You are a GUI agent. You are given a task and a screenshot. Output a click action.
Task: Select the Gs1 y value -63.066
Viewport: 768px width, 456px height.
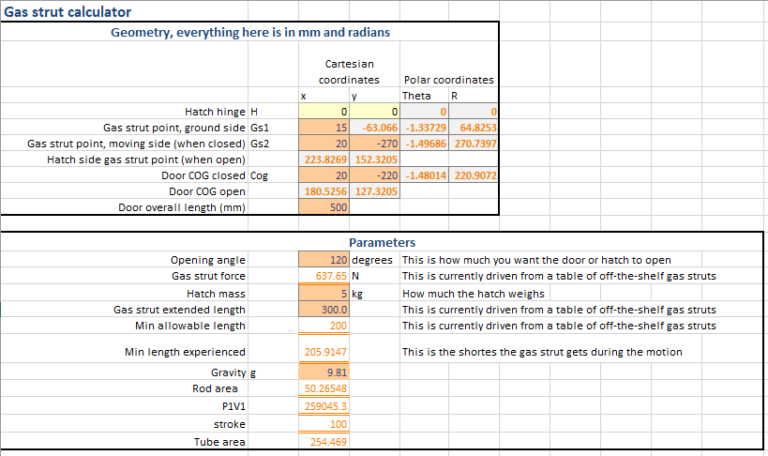click(375, 128)
